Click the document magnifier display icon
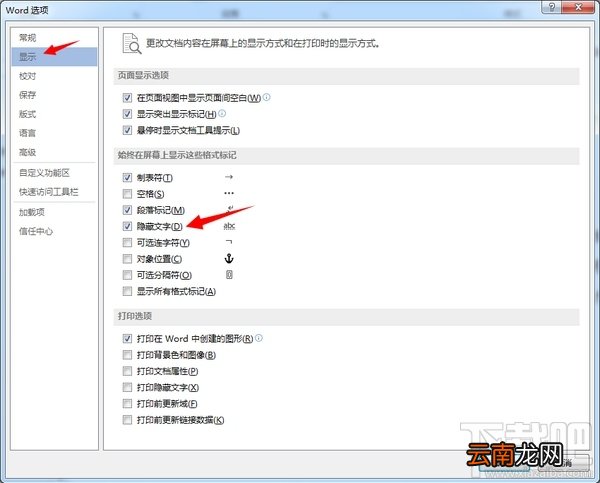This screenshot has height=483, width=600. tap(132, 43)
